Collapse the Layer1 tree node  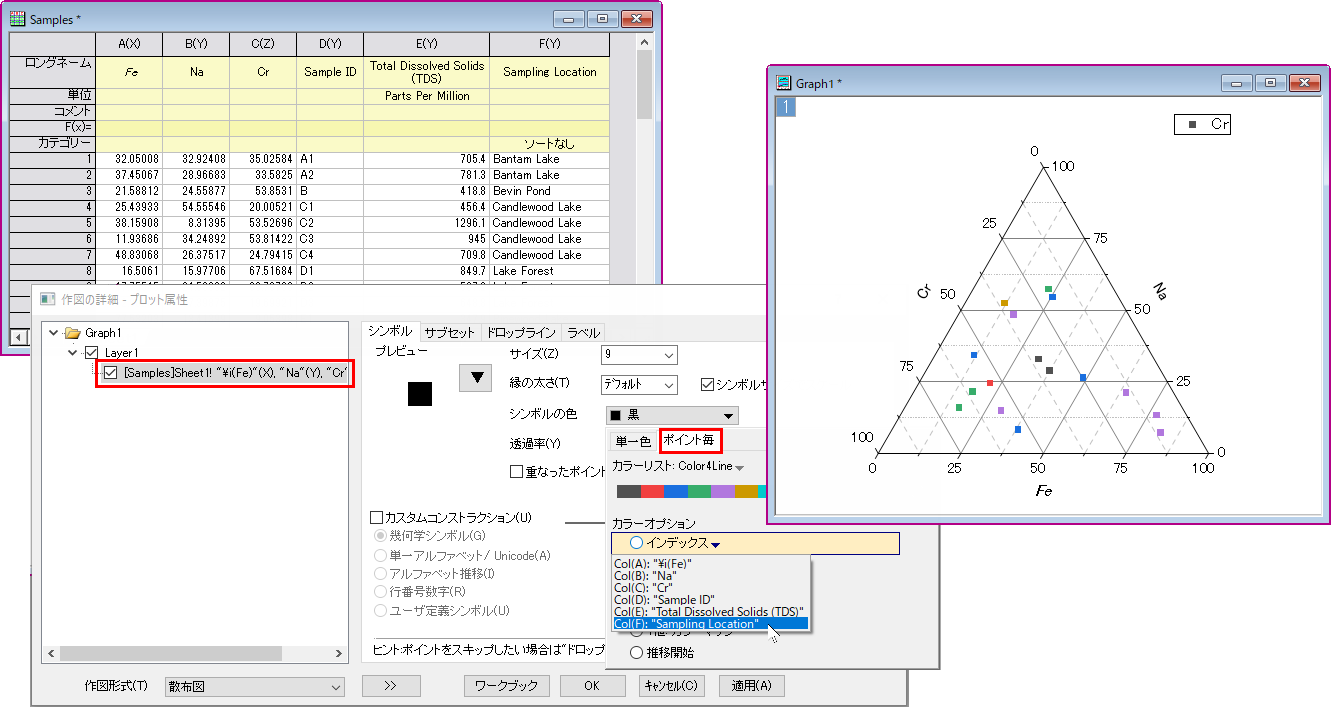pyautogui.click(x=74, y=353)
